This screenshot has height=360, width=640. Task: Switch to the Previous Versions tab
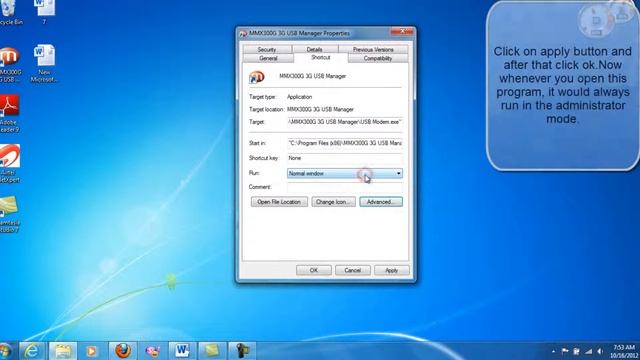pos(373,49)
